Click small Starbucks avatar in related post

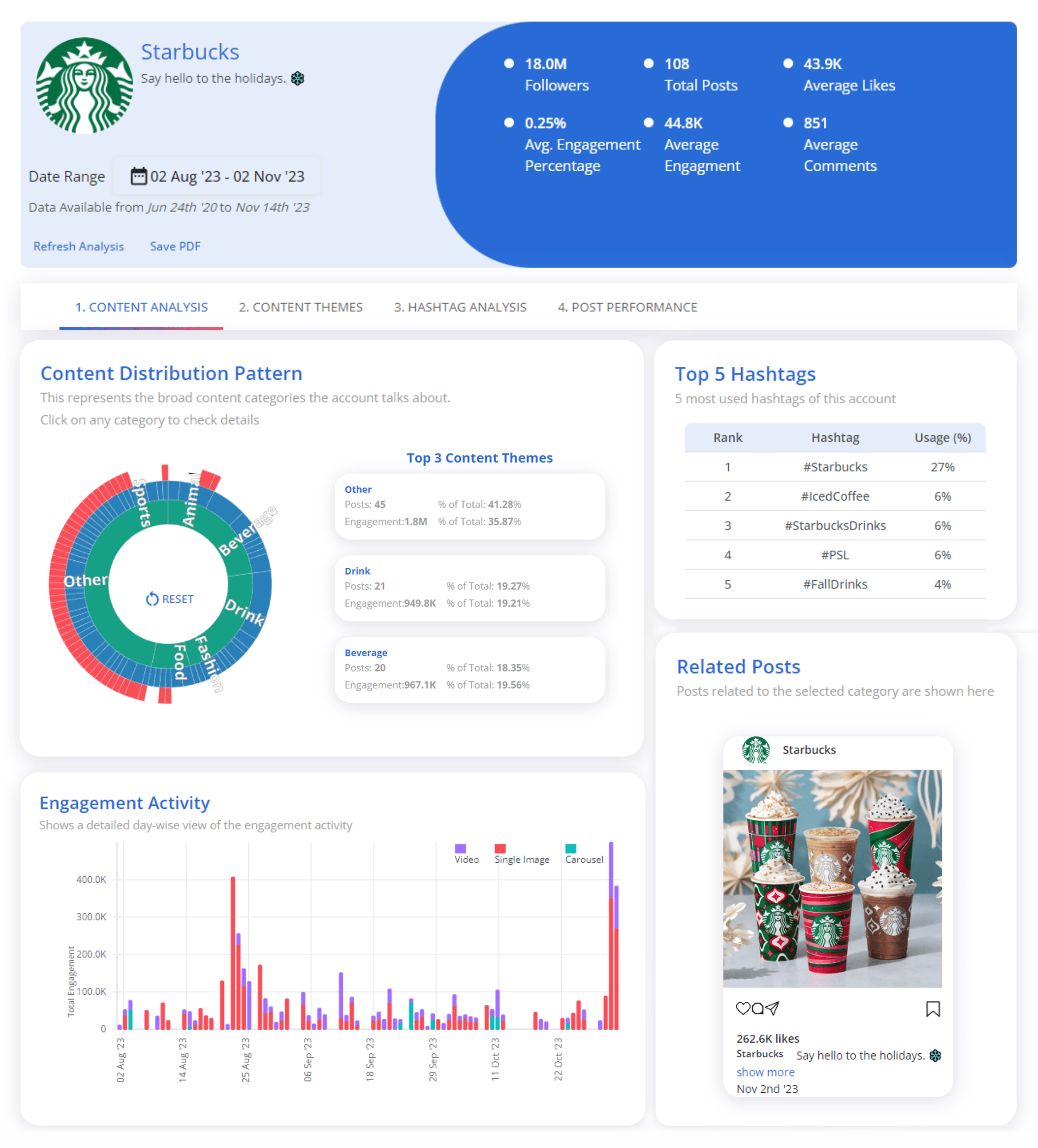click(x=756, y=749)
